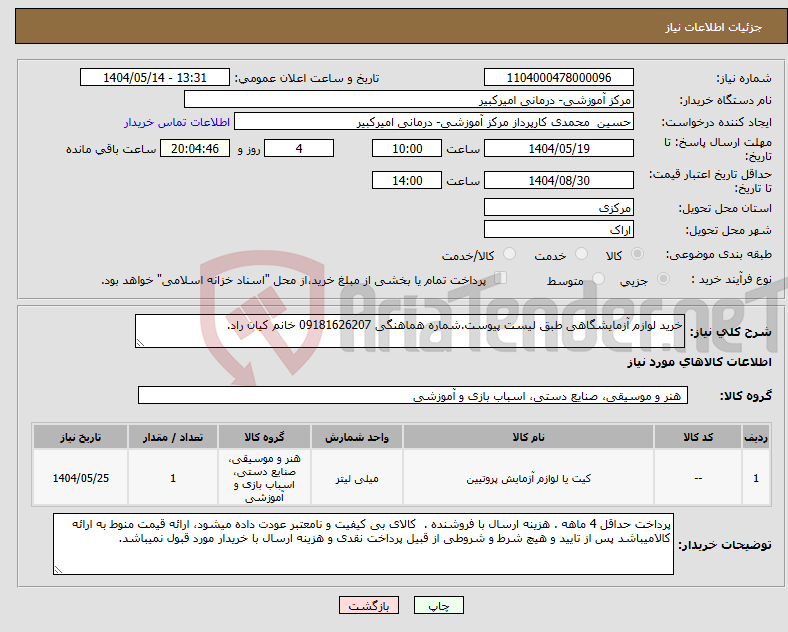Toggle the اسناد خزانه اسلامی payment checkbox
This screenshot has width=788, height=632.
[501, 277]
